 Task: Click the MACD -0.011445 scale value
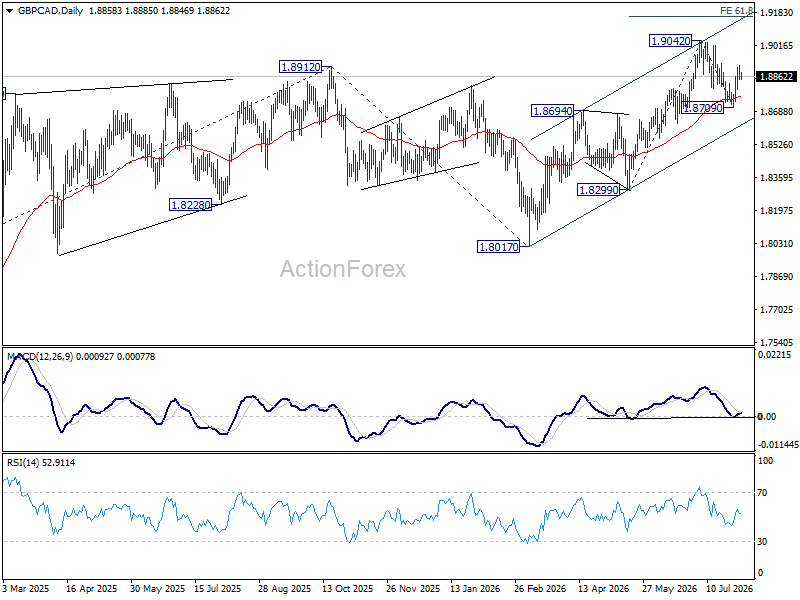point(778,445)
